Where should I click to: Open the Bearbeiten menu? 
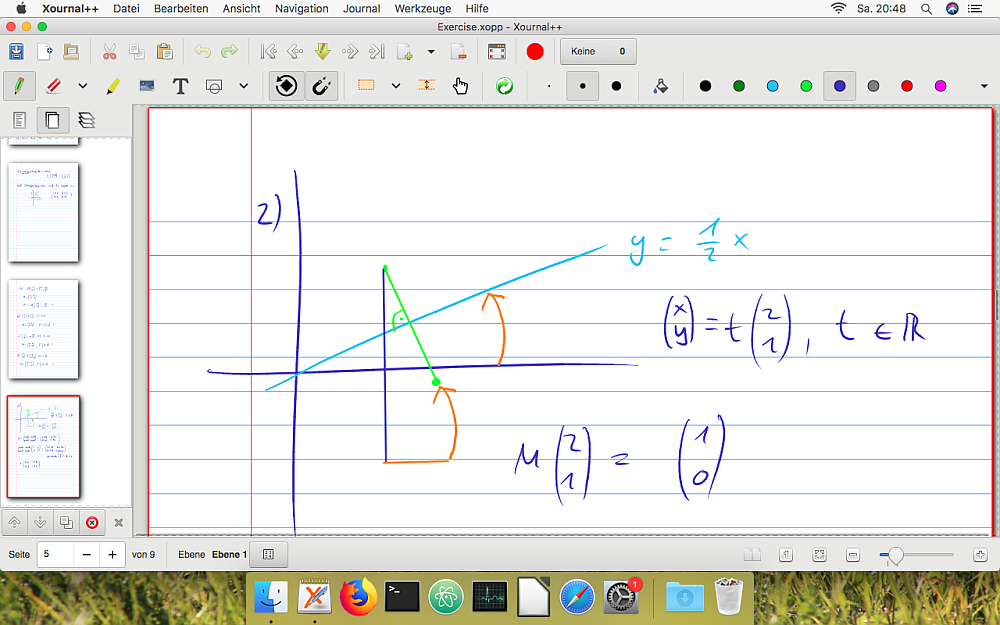click(181, 8)
